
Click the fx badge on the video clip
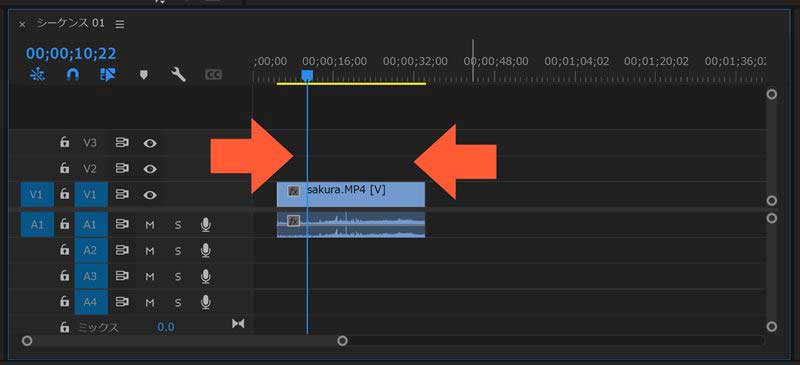[293, 191]
